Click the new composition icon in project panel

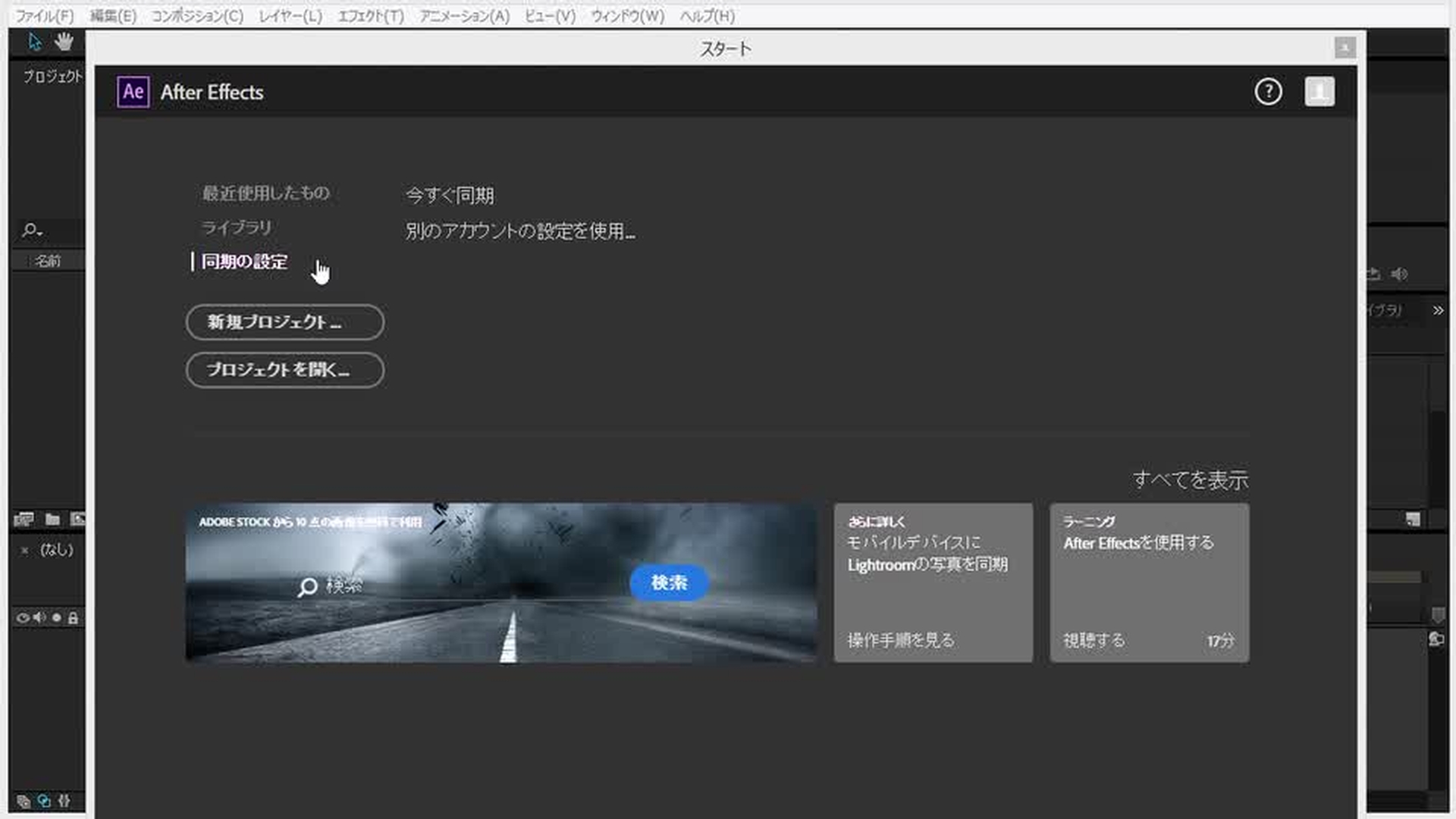77,519
